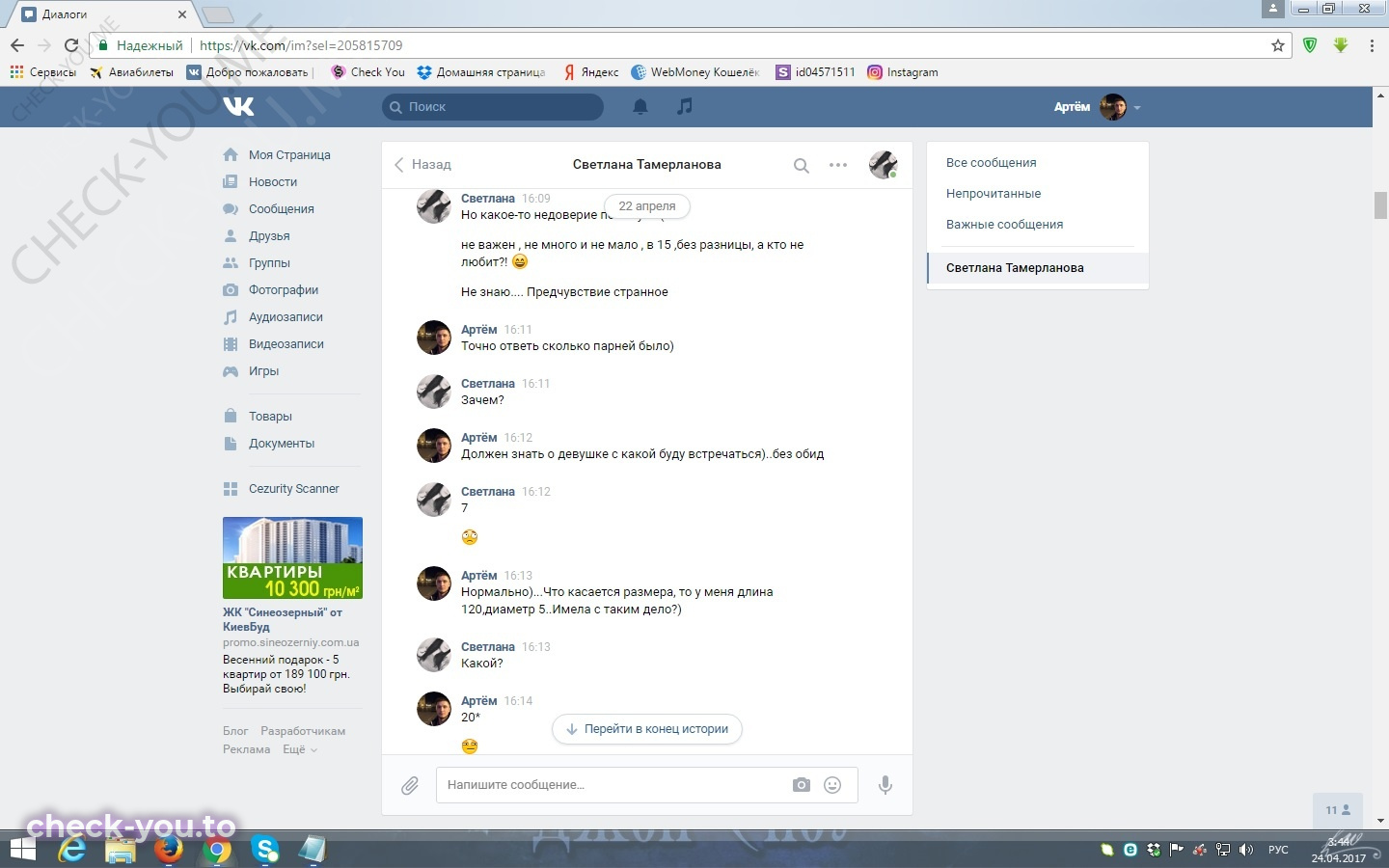Select Непрочитанные filter
Viewport: 1389px width, 868px height.
click(994, 194)
